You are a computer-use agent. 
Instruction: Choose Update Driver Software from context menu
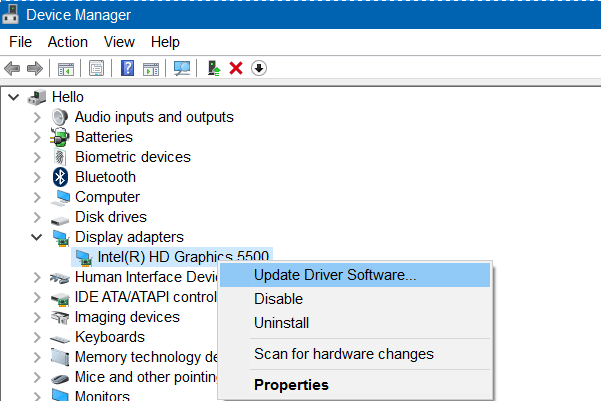tap(335, 275)
